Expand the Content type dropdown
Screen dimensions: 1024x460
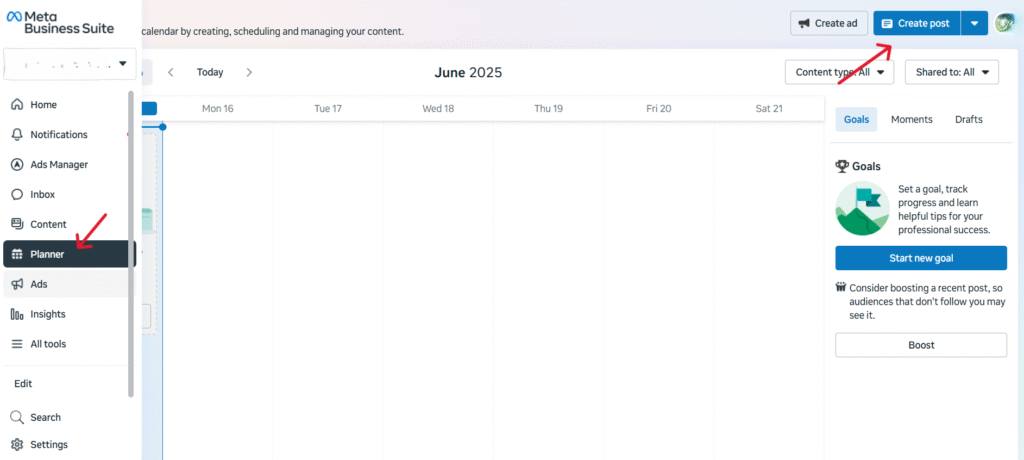(839, 72)
